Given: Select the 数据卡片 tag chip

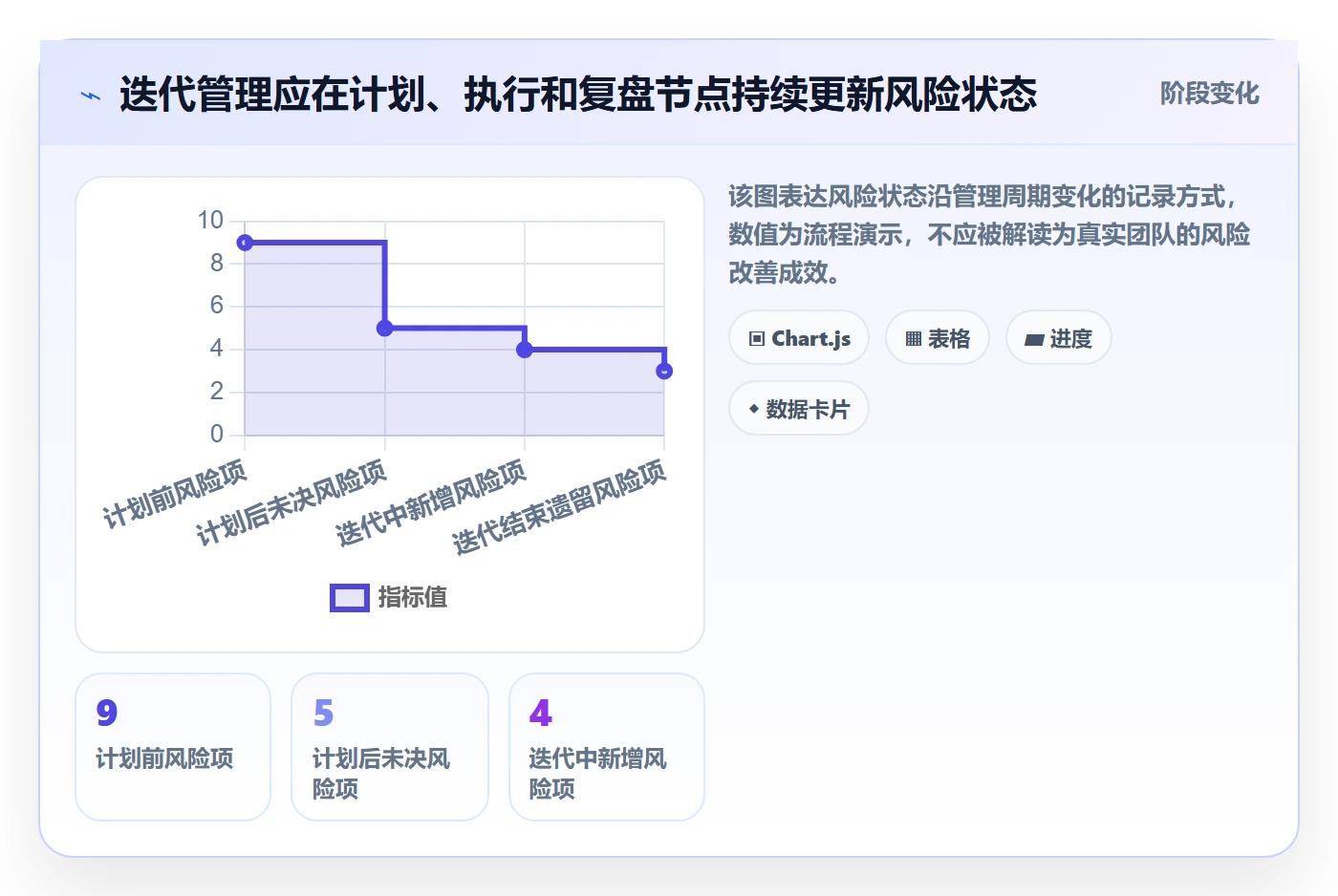Looking at the screenshot, I should (x=799, y=409).
